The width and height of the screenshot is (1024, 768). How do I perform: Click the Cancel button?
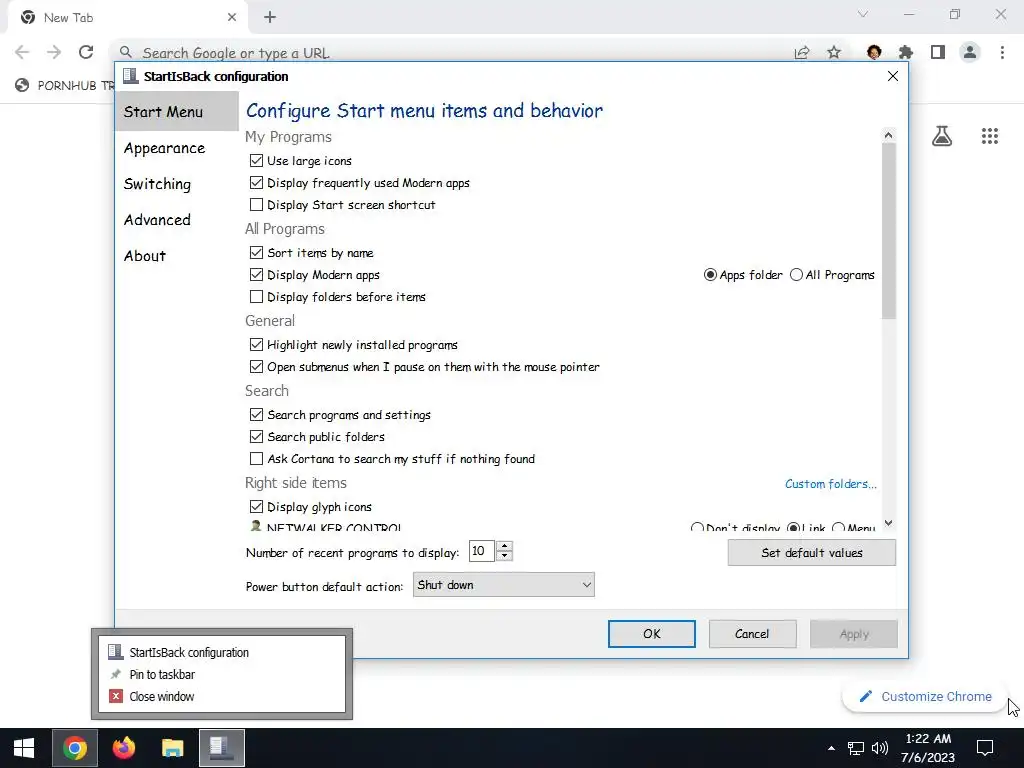pyautogui.click(x=752, y=634)
